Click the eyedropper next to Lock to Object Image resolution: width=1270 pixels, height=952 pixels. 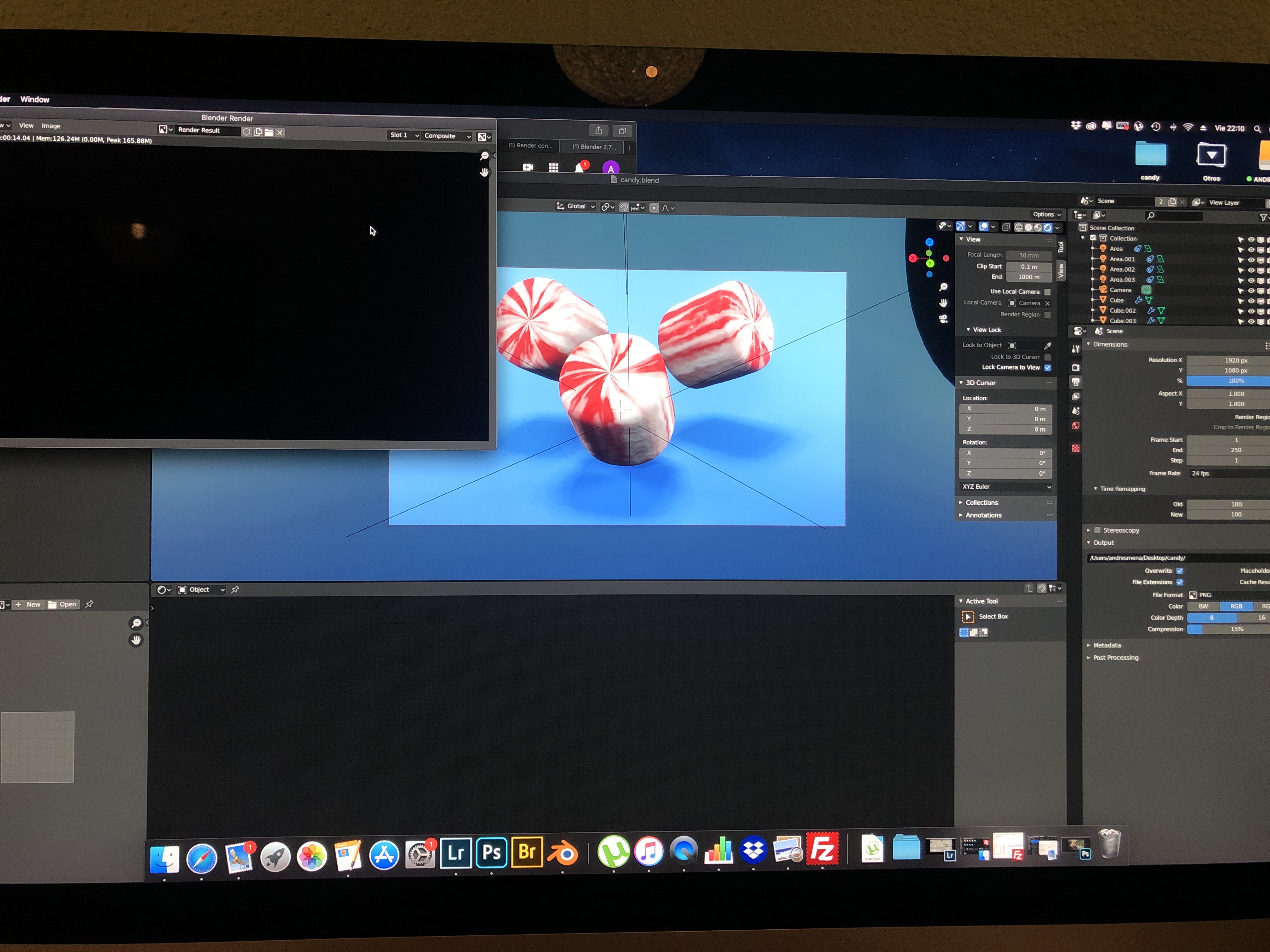click(x=1047, y=345)
